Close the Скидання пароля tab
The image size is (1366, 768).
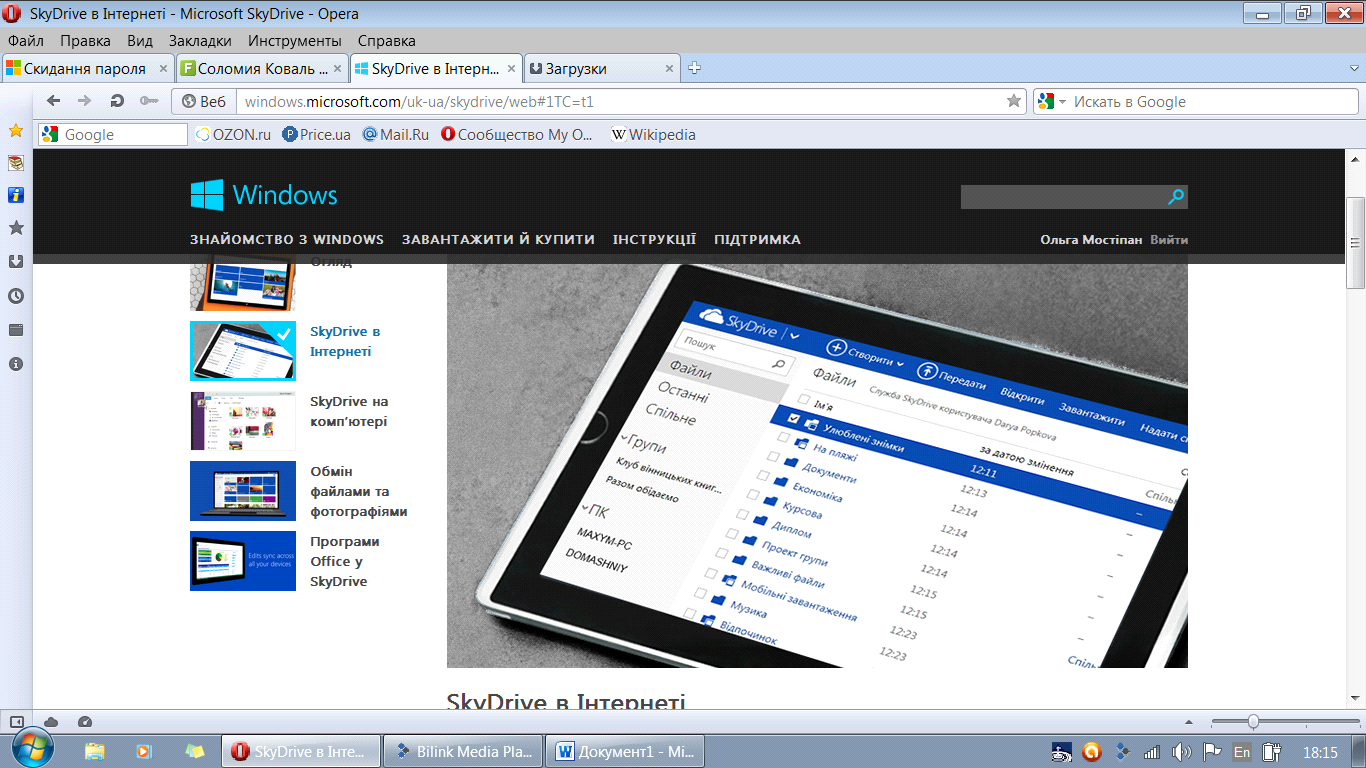[x=164, y=69]
